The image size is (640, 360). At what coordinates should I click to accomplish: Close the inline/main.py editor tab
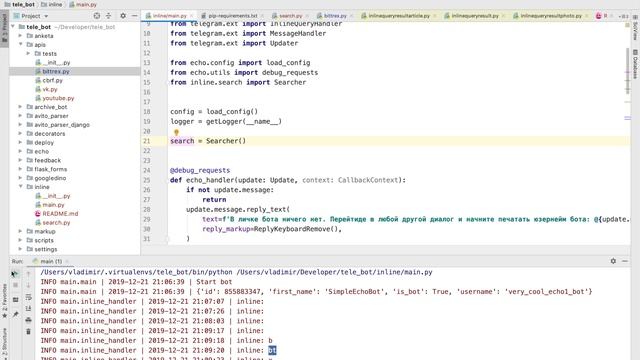coord(191,16)
